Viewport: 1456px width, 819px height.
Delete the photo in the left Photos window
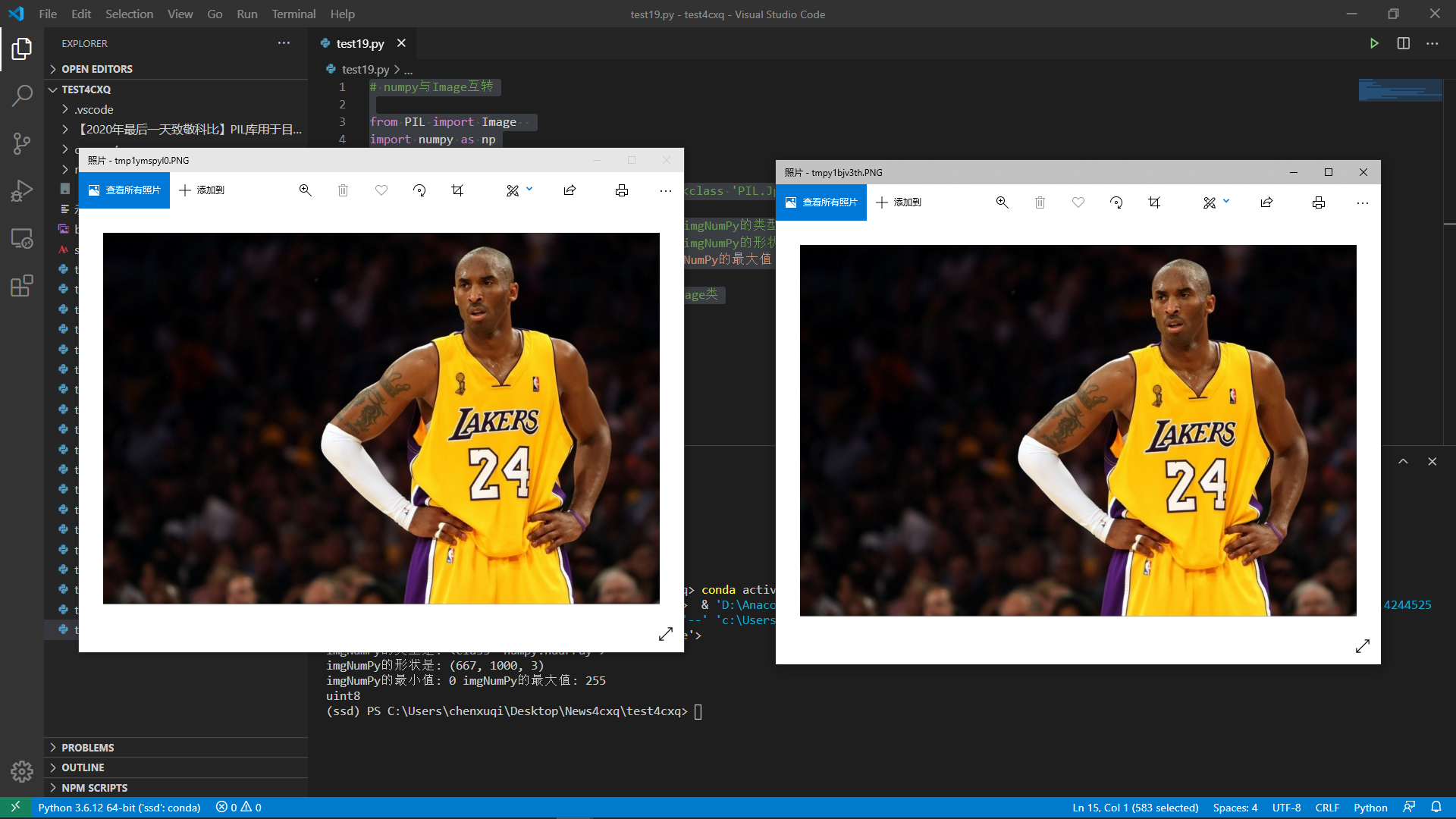[x=343, y=190]
